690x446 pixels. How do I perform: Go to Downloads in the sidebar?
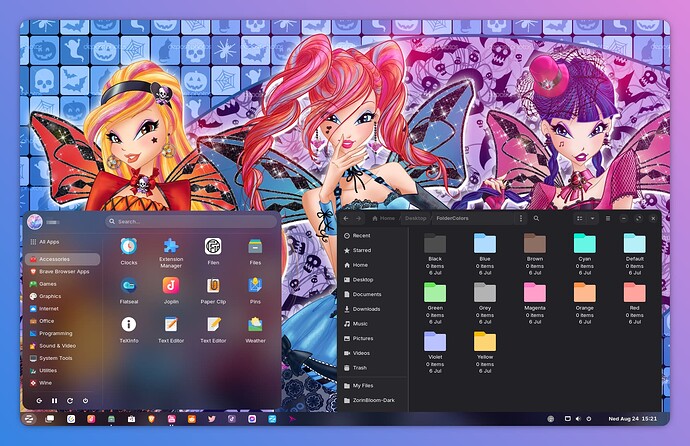(373, 309)
